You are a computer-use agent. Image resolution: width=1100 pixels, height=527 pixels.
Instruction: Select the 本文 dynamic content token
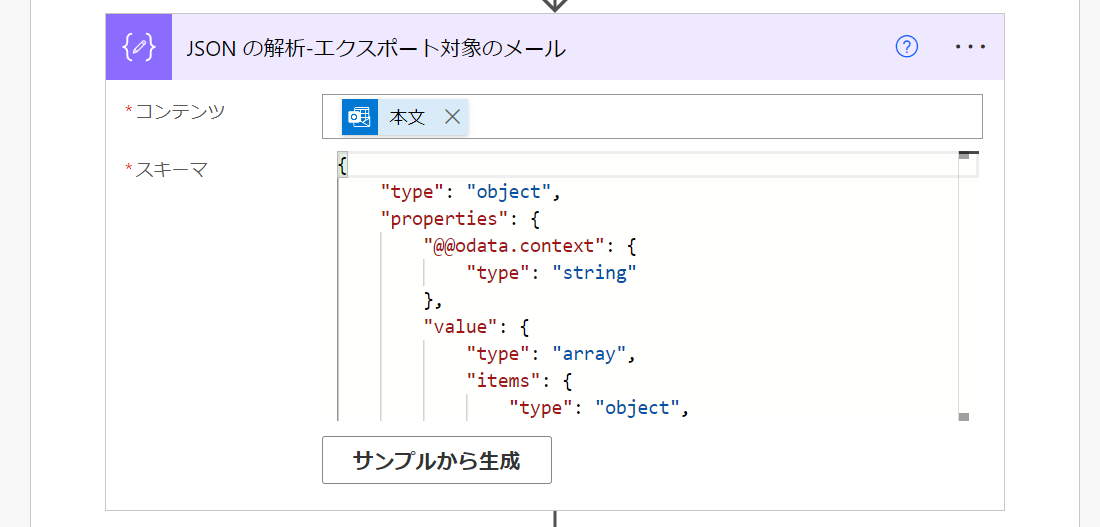click(407, 117)
